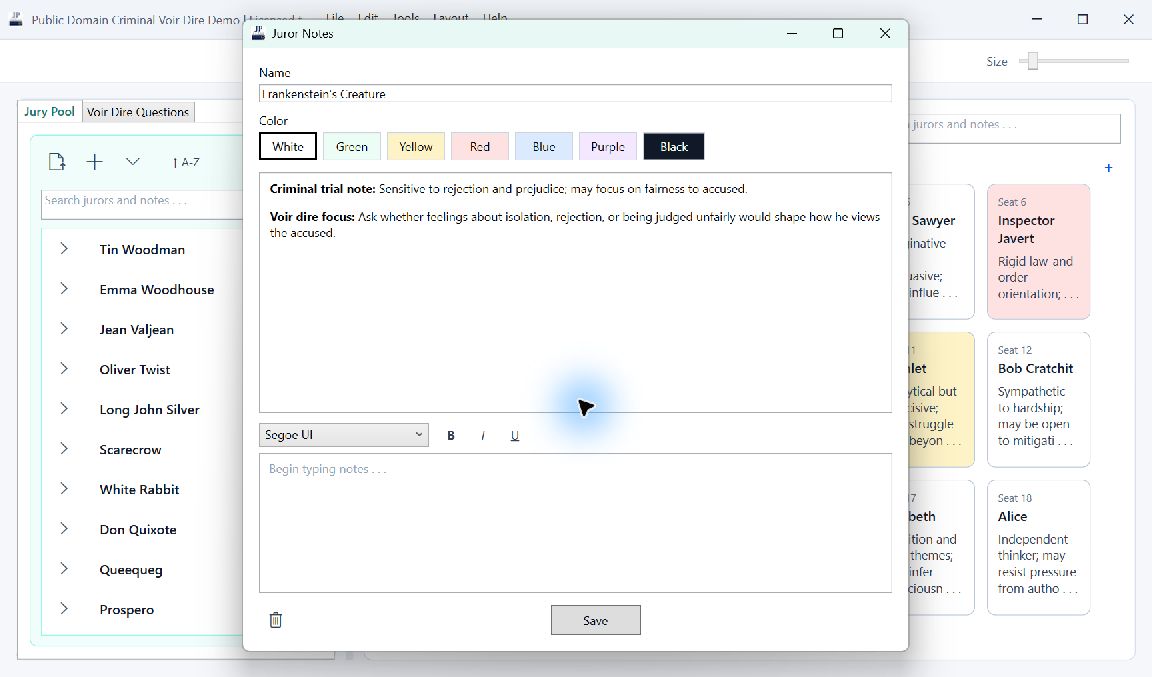Select the Yellow color option
The image size is (1152, 677).
pos(416,146)
